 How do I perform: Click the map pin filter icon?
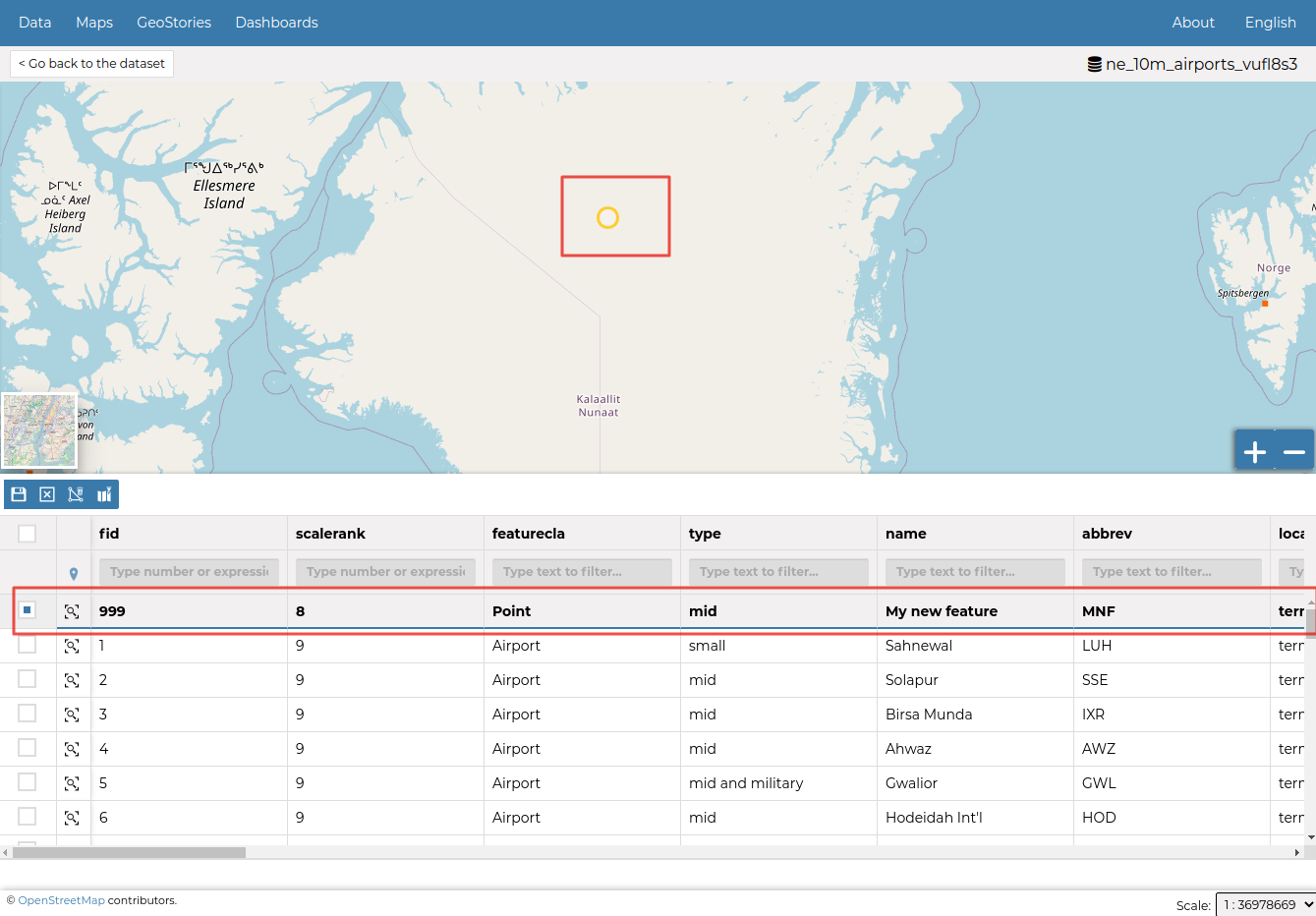pyautogui.click(x=74, y=573)
